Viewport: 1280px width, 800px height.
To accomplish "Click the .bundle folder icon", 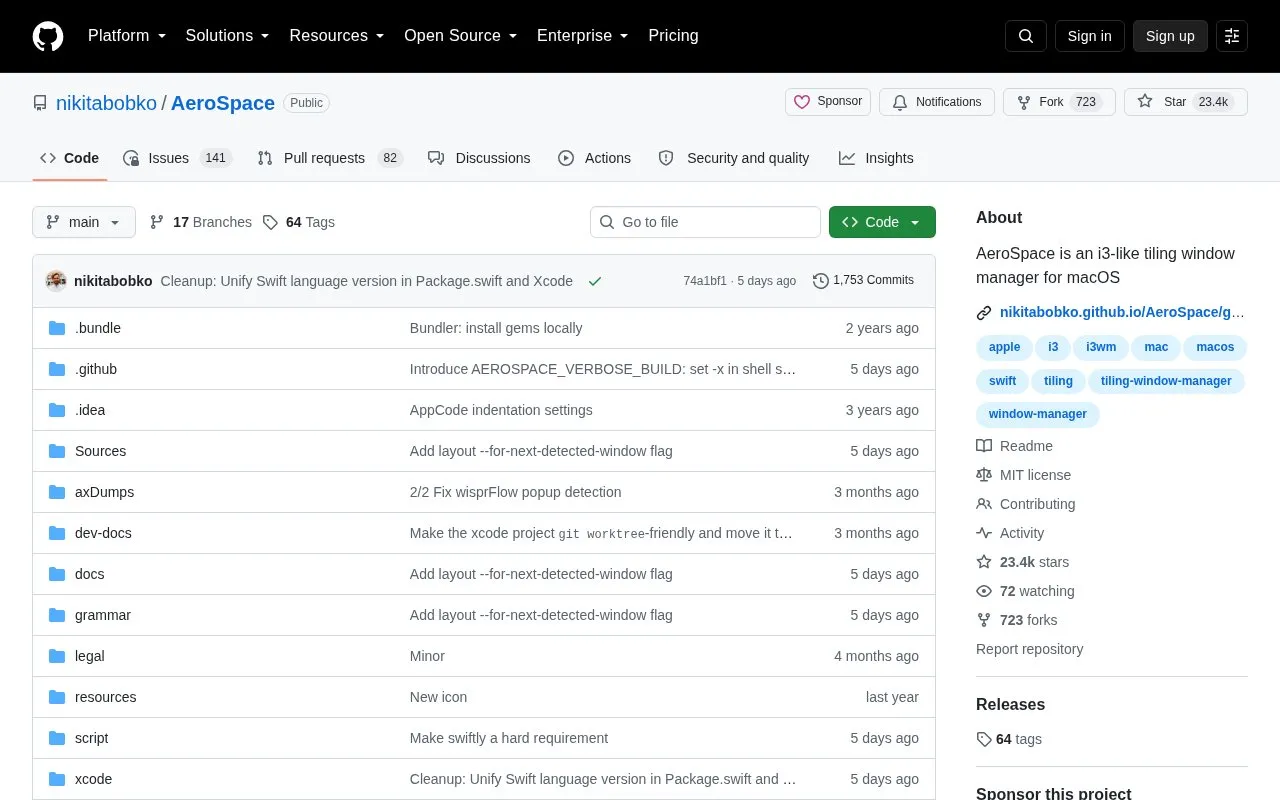I will 57,328.
